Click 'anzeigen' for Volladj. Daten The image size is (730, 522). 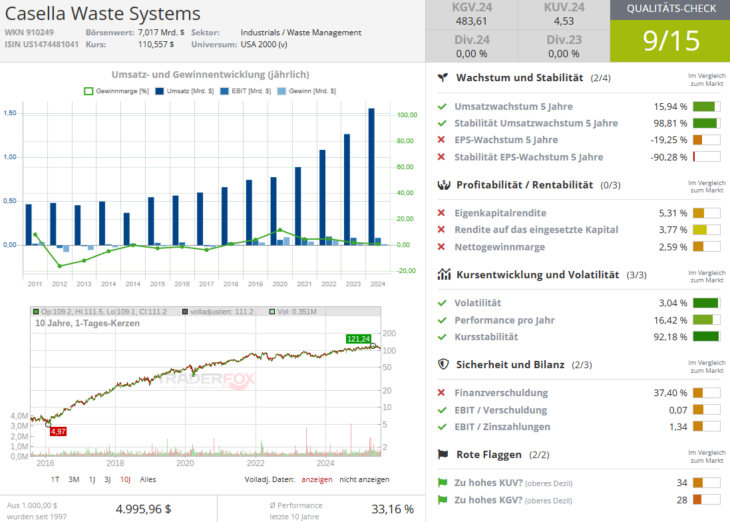317,480
